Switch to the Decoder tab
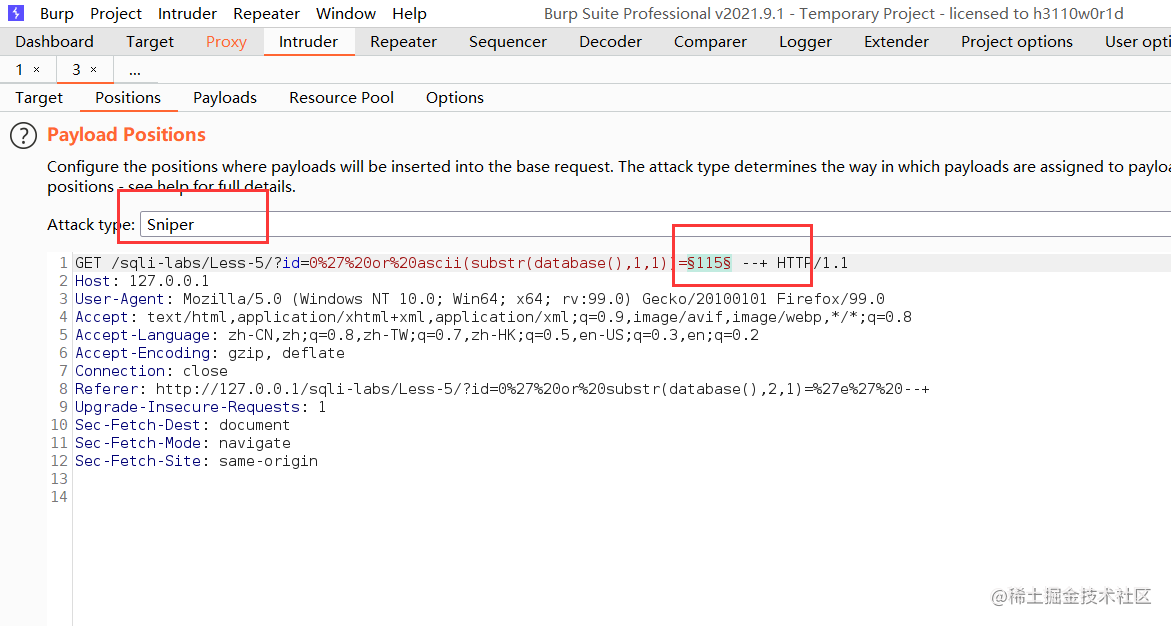 (x=610, y=42)
